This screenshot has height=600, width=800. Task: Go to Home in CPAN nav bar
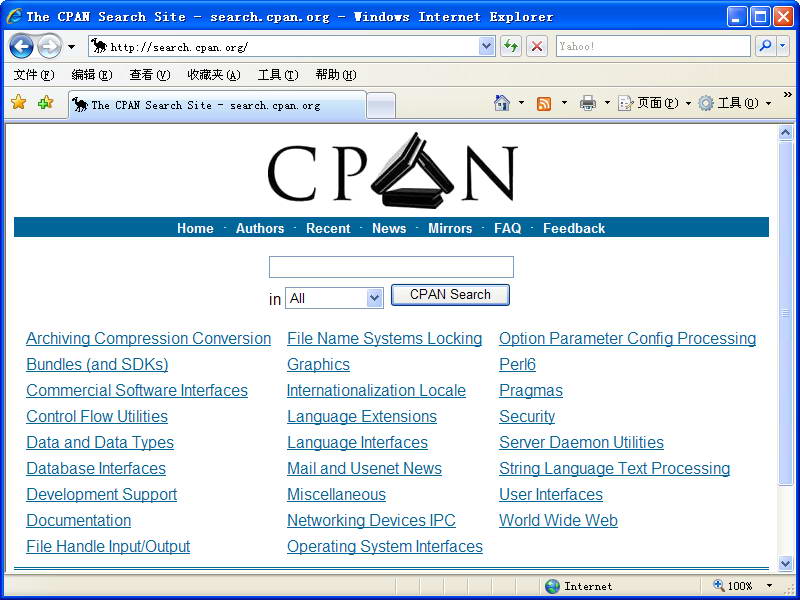[195, 228]
